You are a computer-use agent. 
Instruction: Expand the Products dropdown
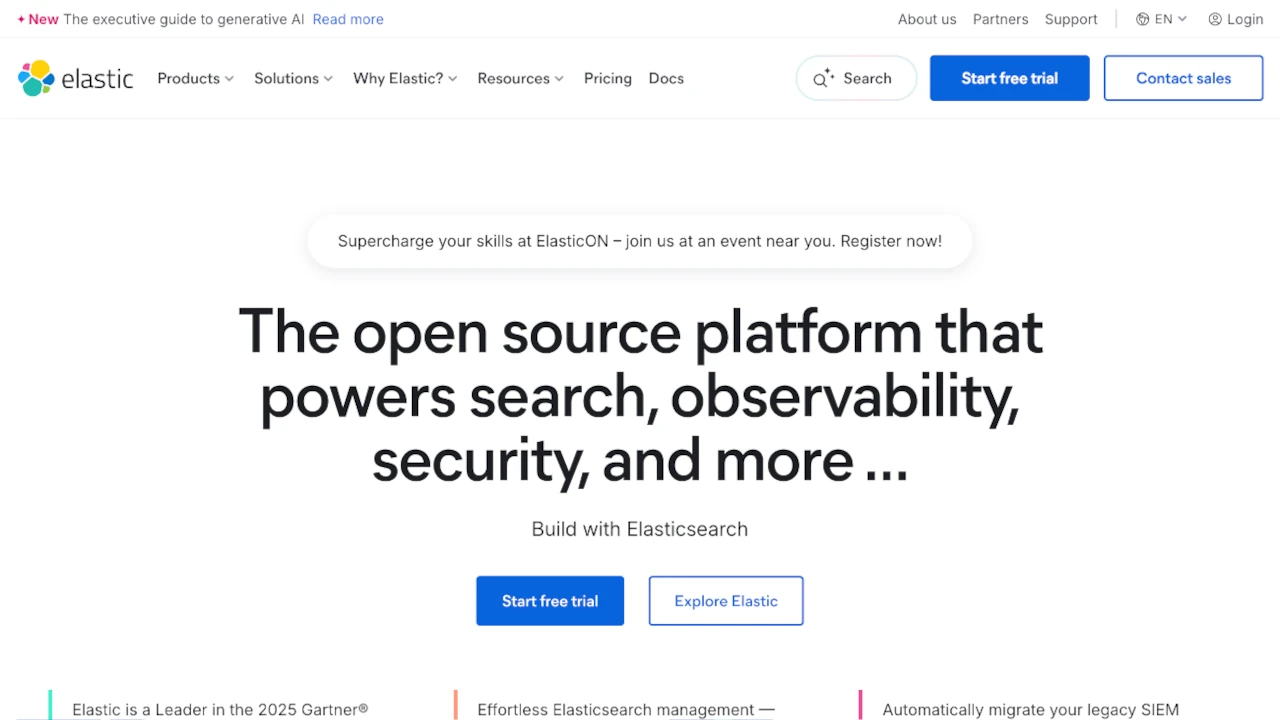pyautogui.click(x=194, y=78)
